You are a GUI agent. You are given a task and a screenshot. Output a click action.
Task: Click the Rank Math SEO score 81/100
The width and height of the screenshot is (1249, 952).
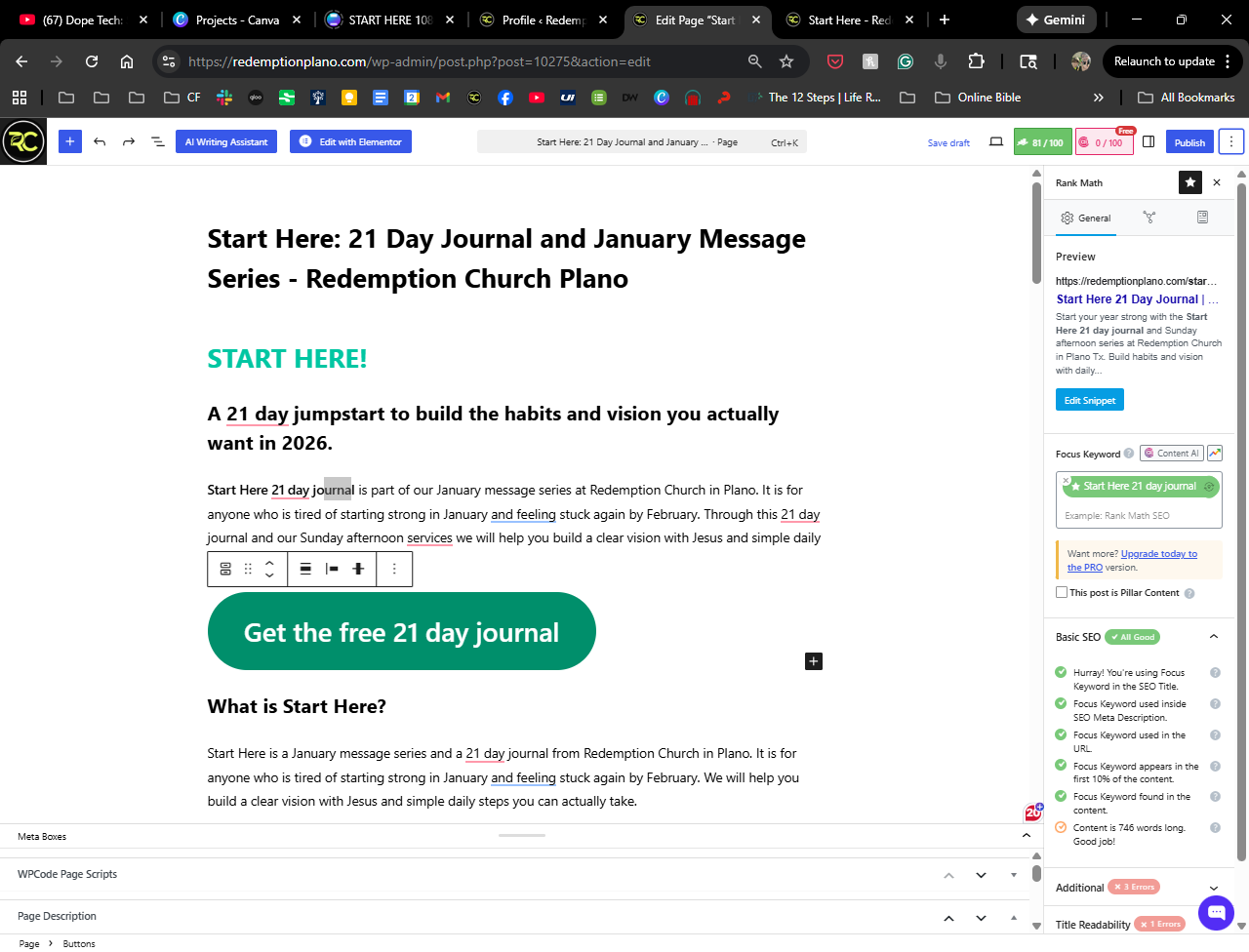1042,142
